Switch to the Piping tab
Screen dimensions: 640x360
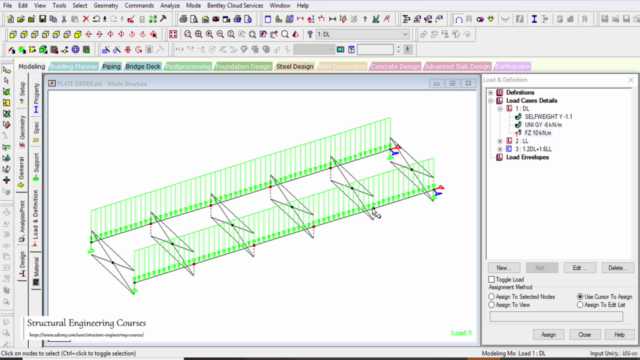point(111,67)
